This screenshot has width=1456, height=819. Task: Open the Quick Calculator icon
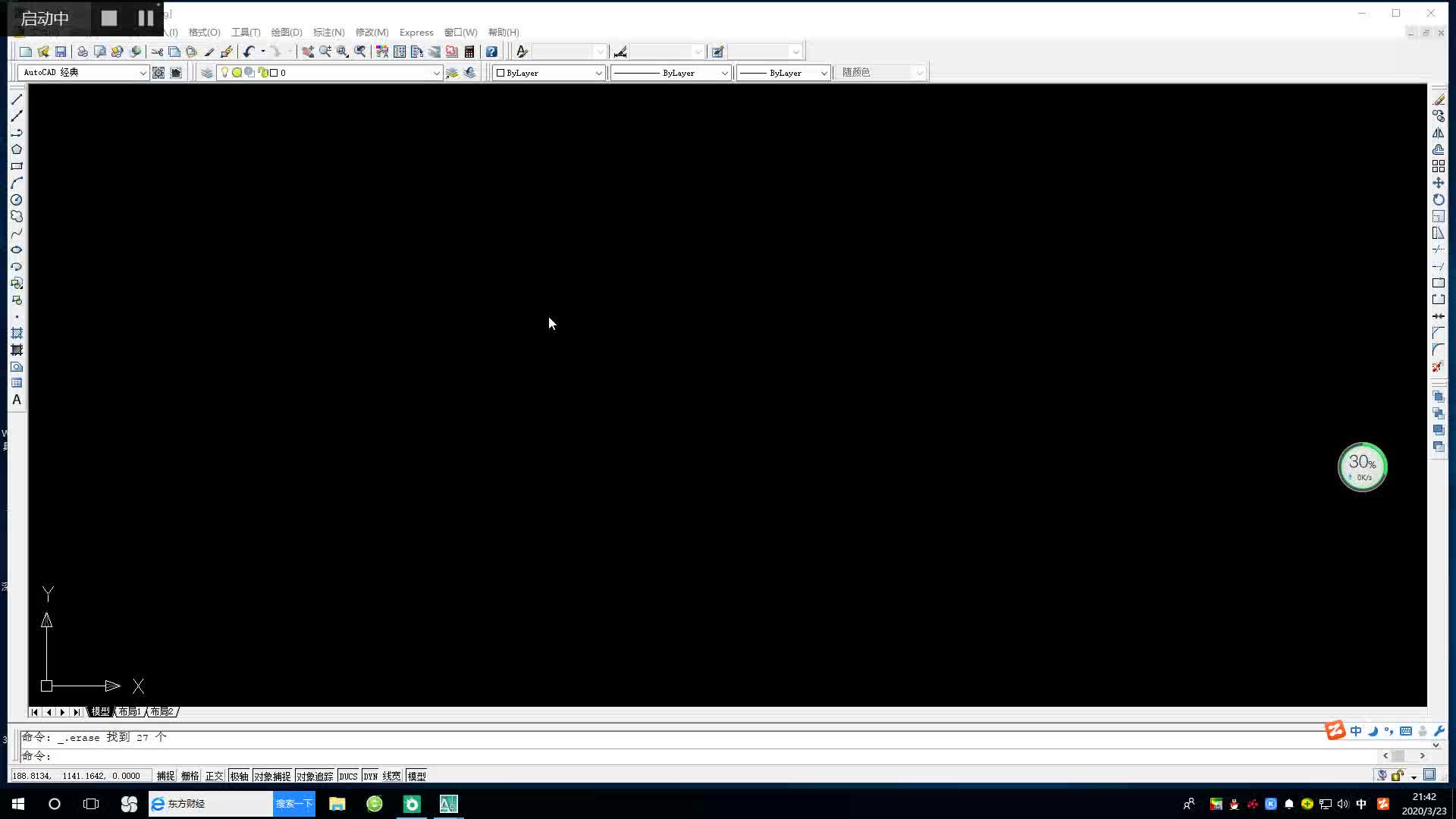[x=469, y=52]
